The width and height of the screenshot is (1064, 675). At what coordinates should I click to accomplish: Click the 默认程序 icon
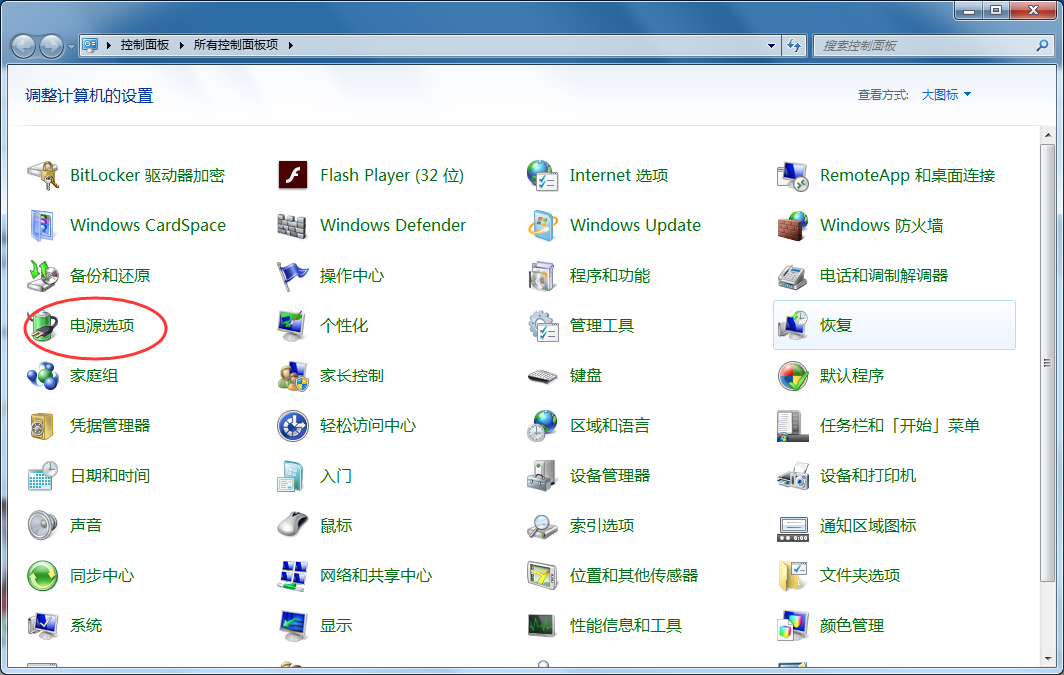[x=793, y=375]
